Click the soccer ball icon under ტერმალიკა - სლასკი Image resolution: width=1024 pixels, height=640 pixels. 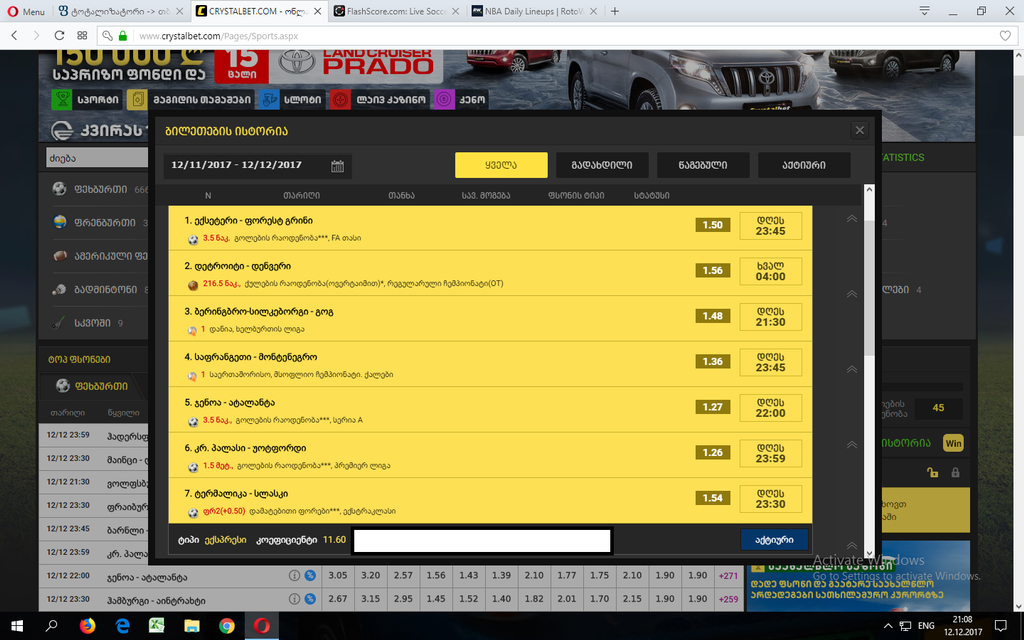pos(193,513)
